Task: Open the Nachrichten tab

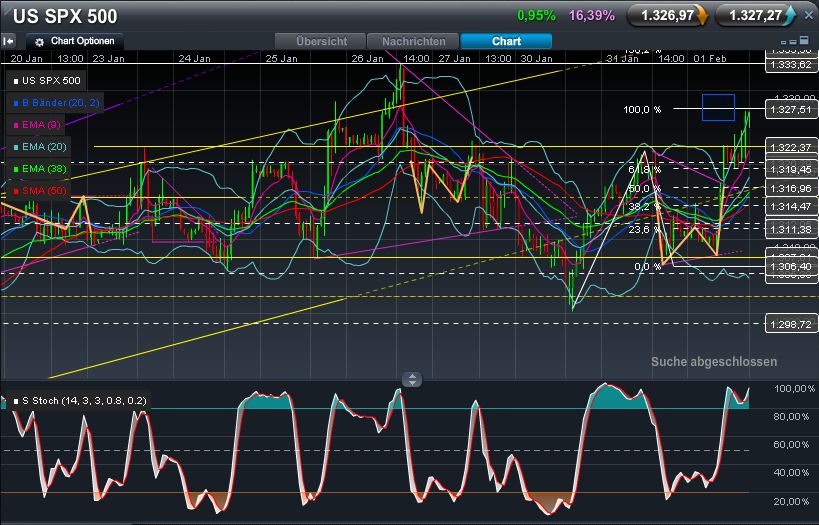Action: point(412,41)
